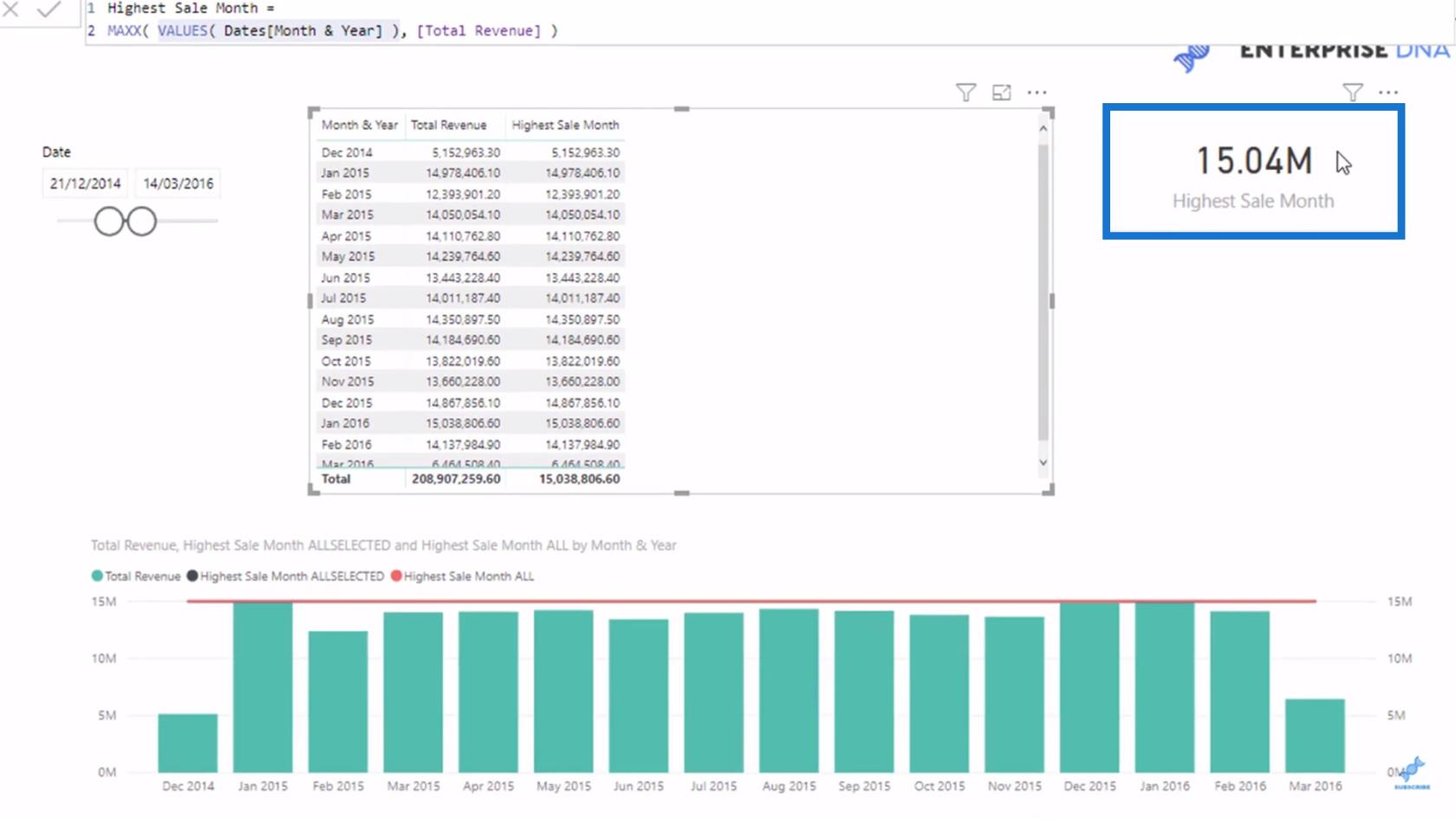1456x819 pixels.
Task: Click 'Jan 2015' row label in table
Action: tap(345, 173)
